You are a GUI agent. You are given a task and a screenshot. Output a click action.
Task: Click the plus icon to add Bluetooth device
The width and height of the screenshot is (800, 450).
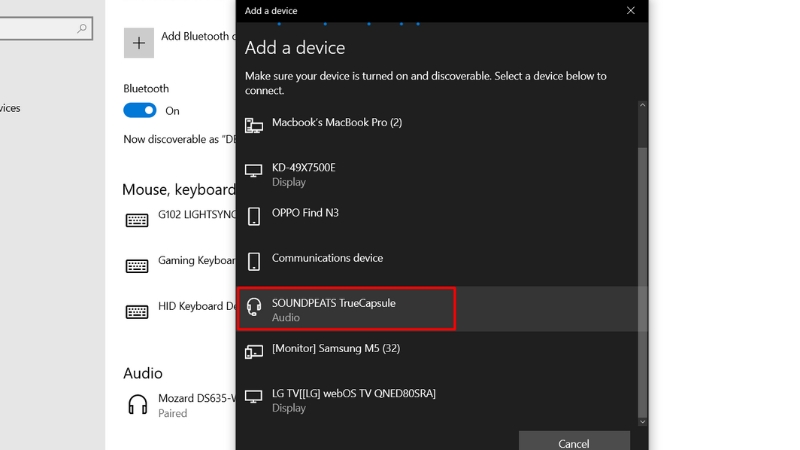[x=139, y=43]
